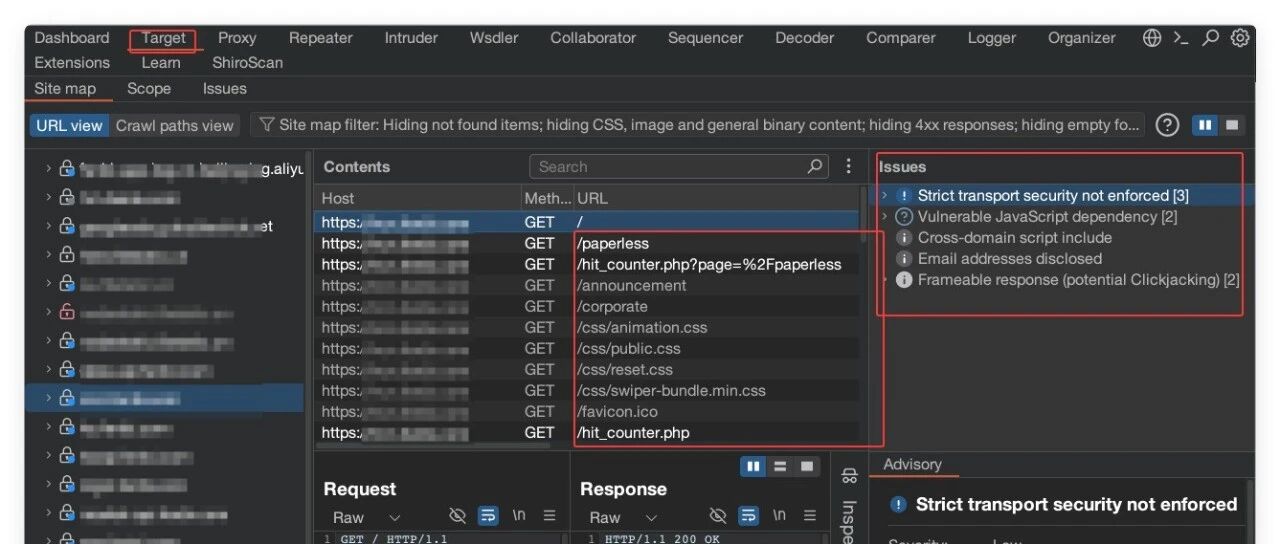Click lock icon of the highlighted host row
This screenshot has width=1280, height=544.
point(67,398)
